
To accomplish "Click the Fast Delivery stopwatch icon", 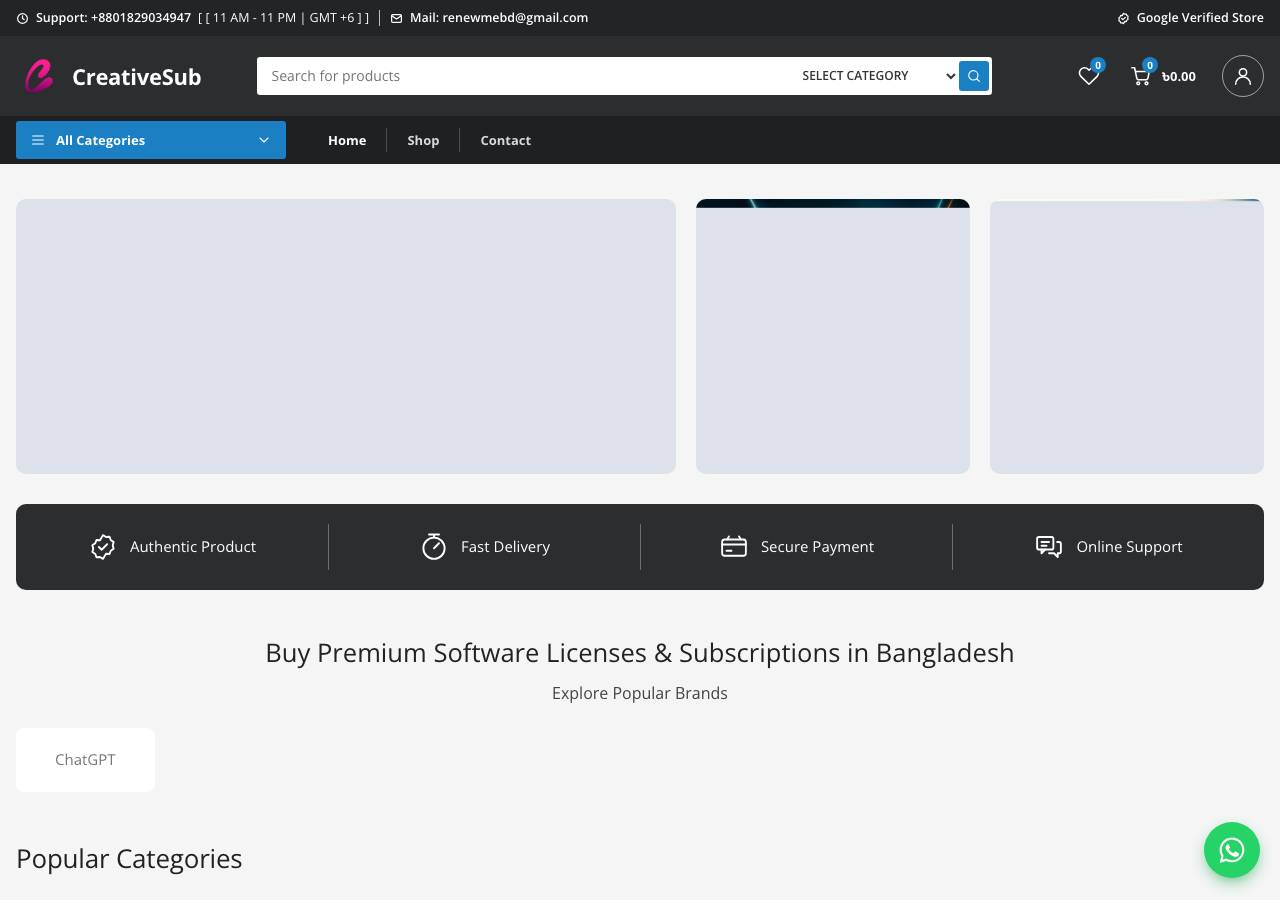I will 434,547.
